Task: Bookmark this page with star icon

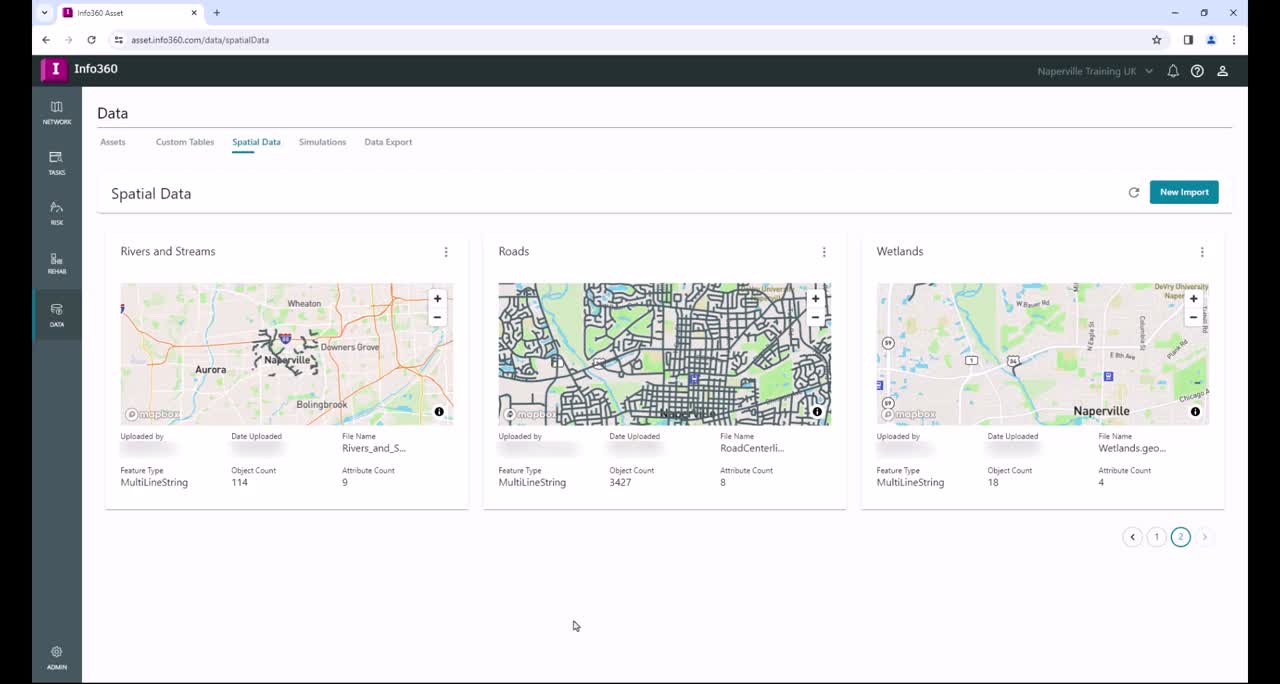Action: point(1157,40)
